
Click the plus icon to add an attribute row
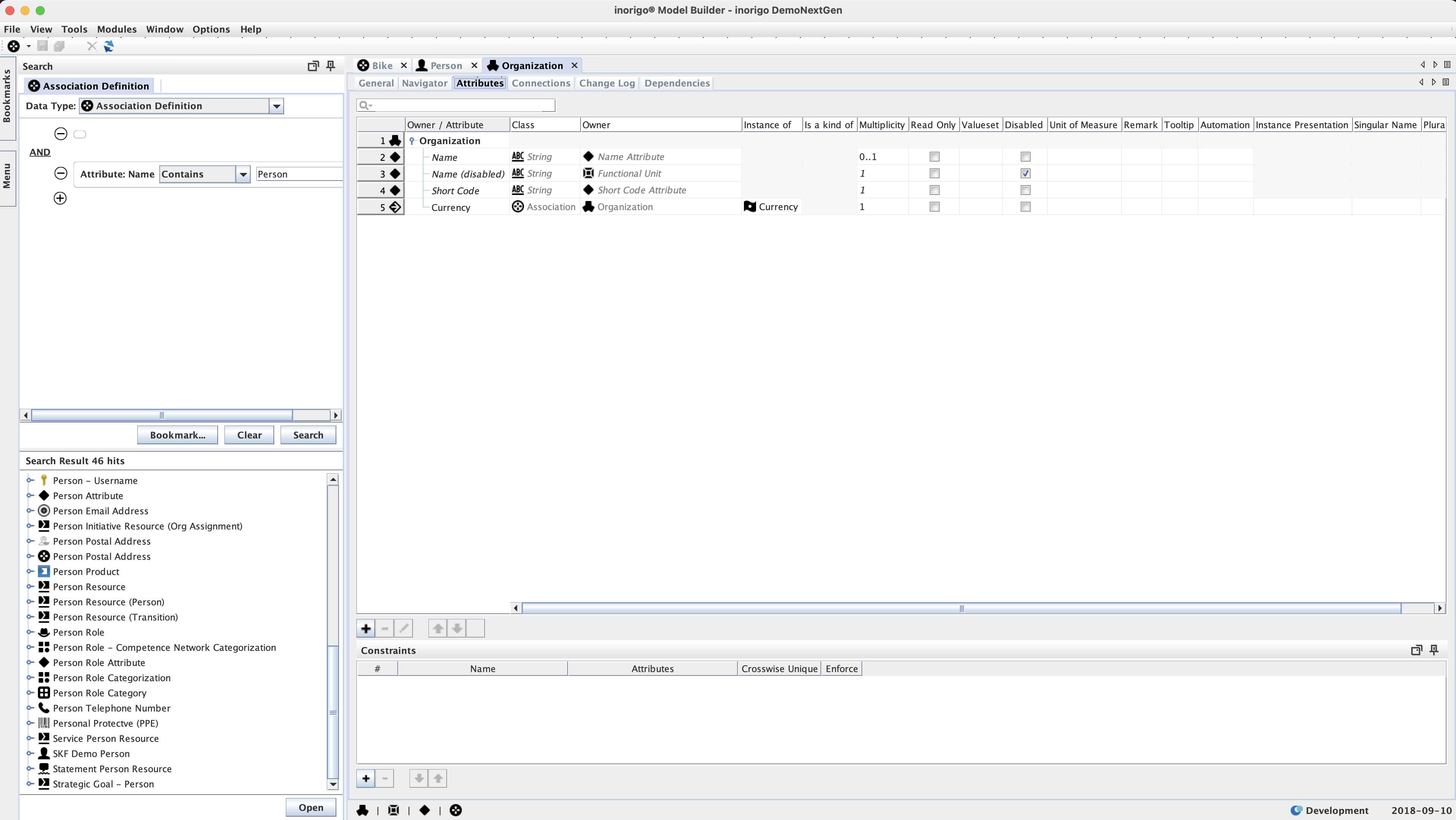point(366,628)
